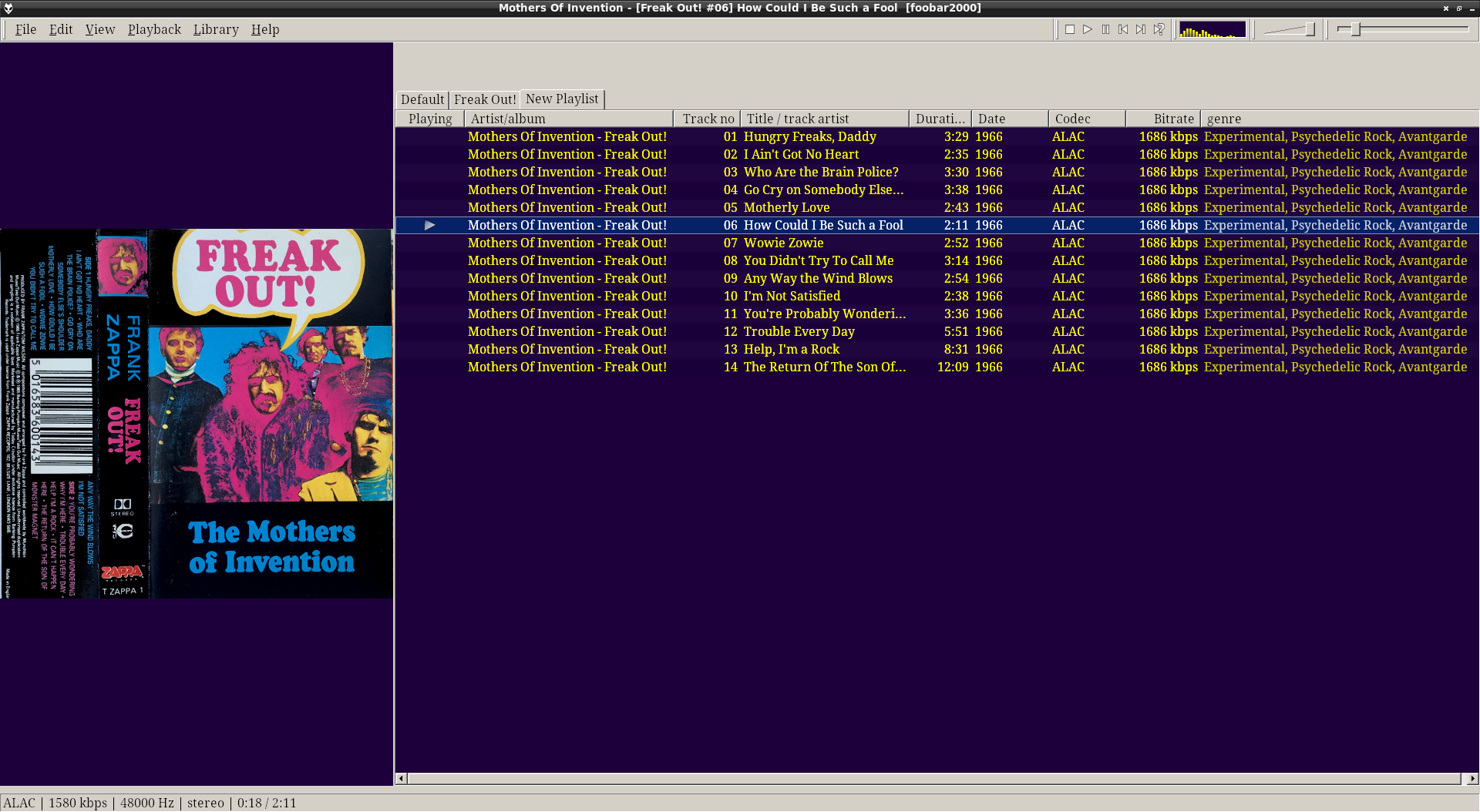Sort by Bitrate column header
Image resolution: width=1480 pixels, height=812 pixels.
pos(1162,119)
